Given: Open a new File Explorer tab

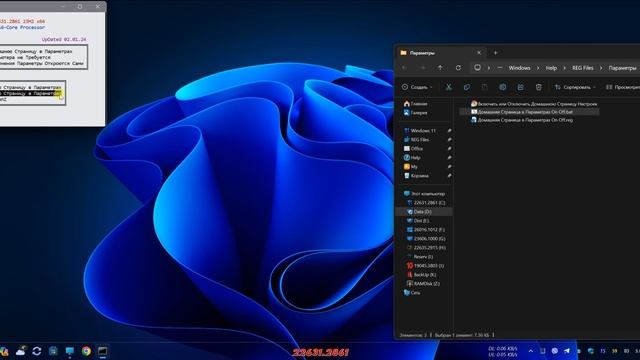Looking at the screenshot, I should (496, 53).
